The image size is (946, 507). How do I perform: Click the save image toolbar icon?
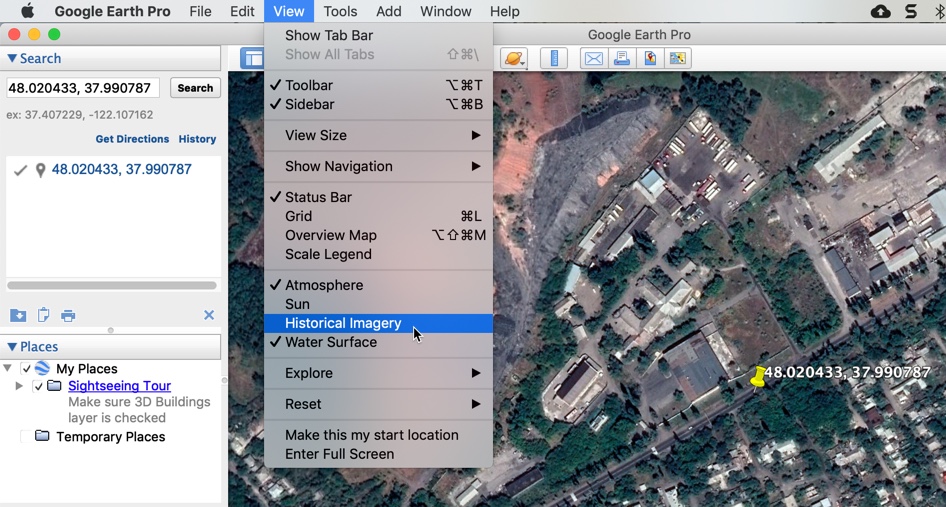pyautogui.click(x=650, y=58)
